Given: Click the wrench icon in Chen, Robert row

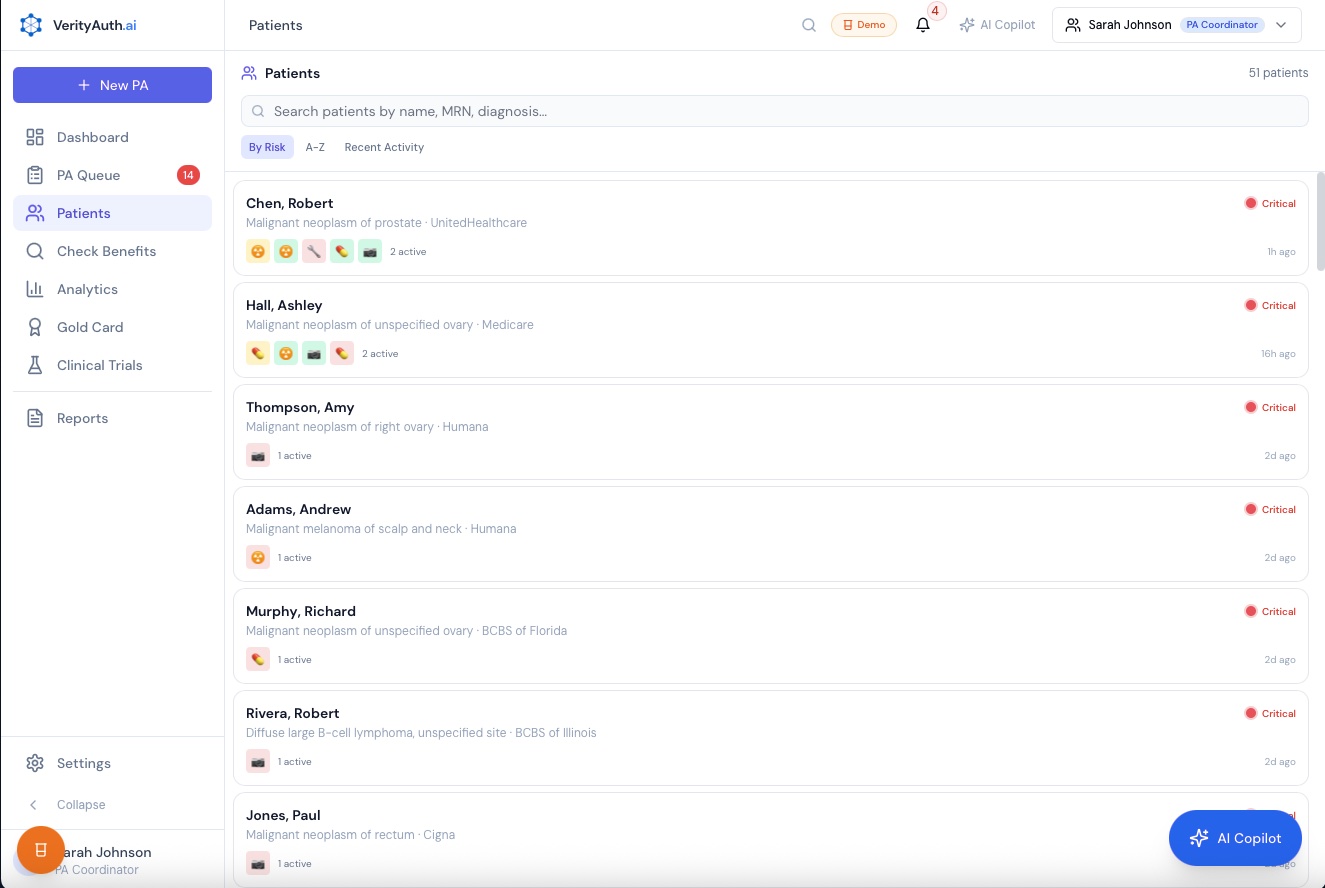Looking at the screenshot, I should [x=314, y=252].
